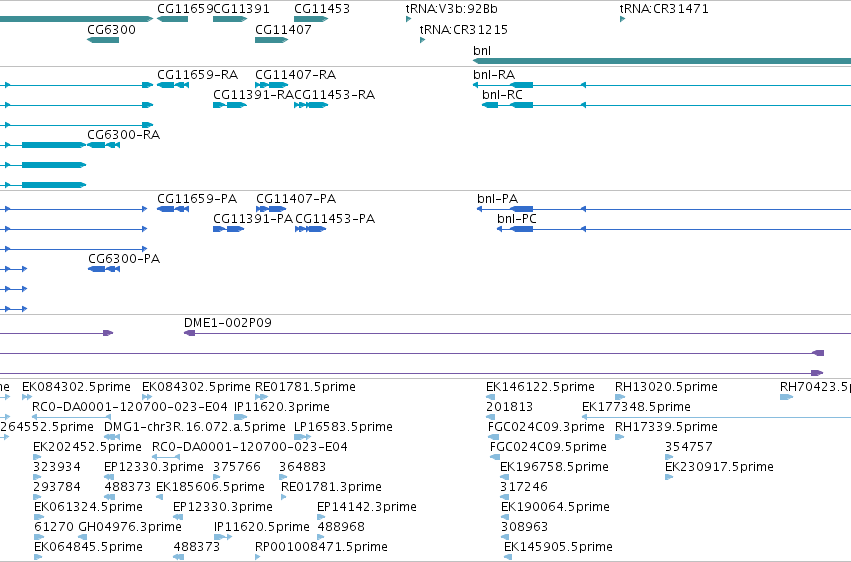
Task: Select the 308963 feature label
Action: coord(524,527)
